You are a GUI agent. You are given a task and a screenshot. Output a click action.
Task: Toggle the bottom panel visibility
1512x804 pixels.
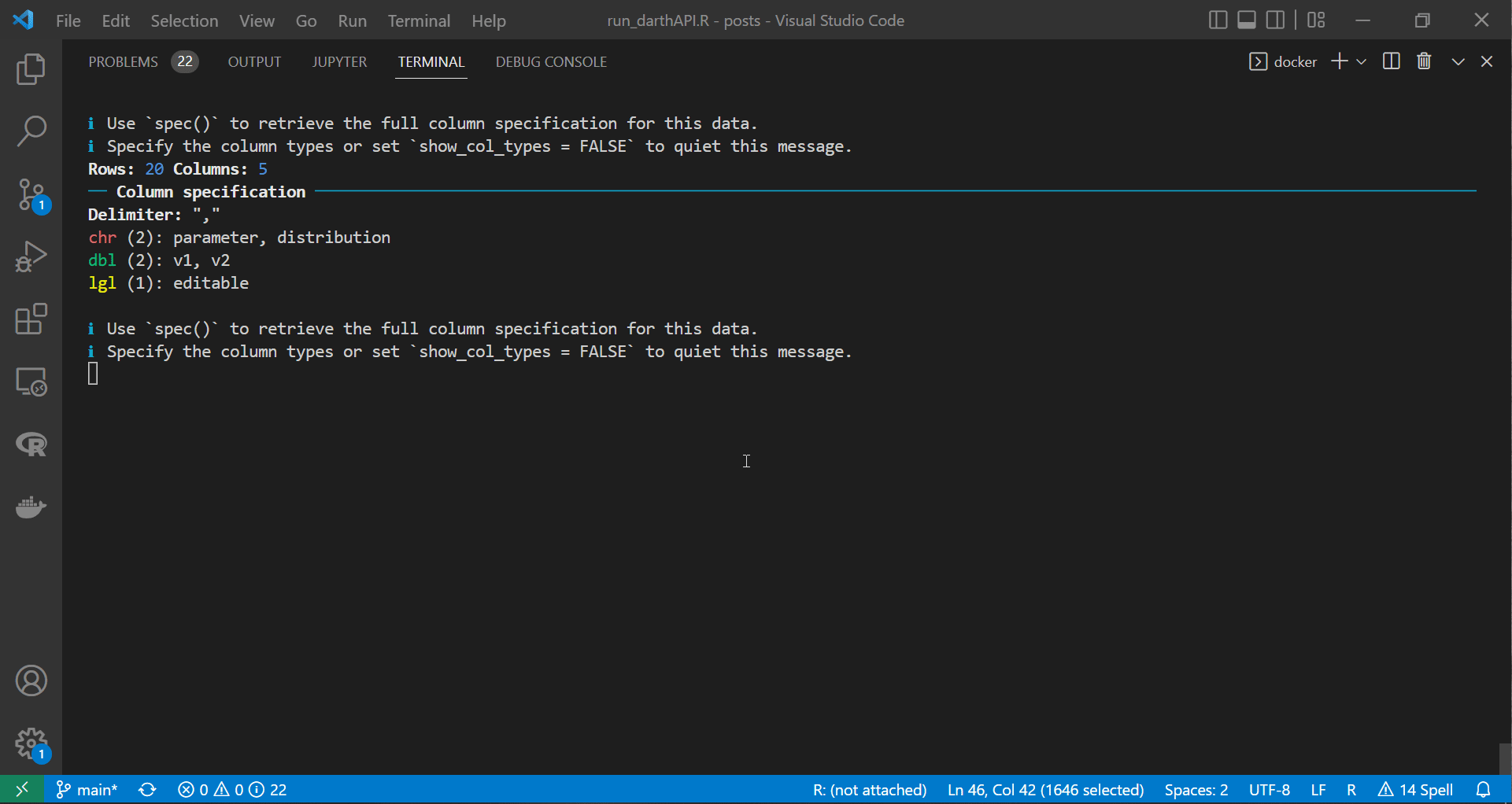[x=1246, y=20]
